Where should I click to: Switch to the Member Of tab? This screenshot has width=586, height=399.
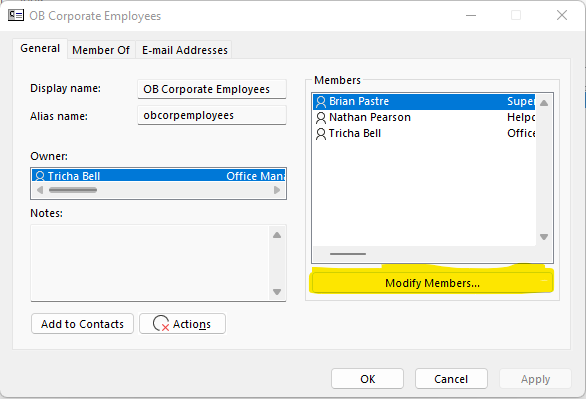[x=101, y=50]
